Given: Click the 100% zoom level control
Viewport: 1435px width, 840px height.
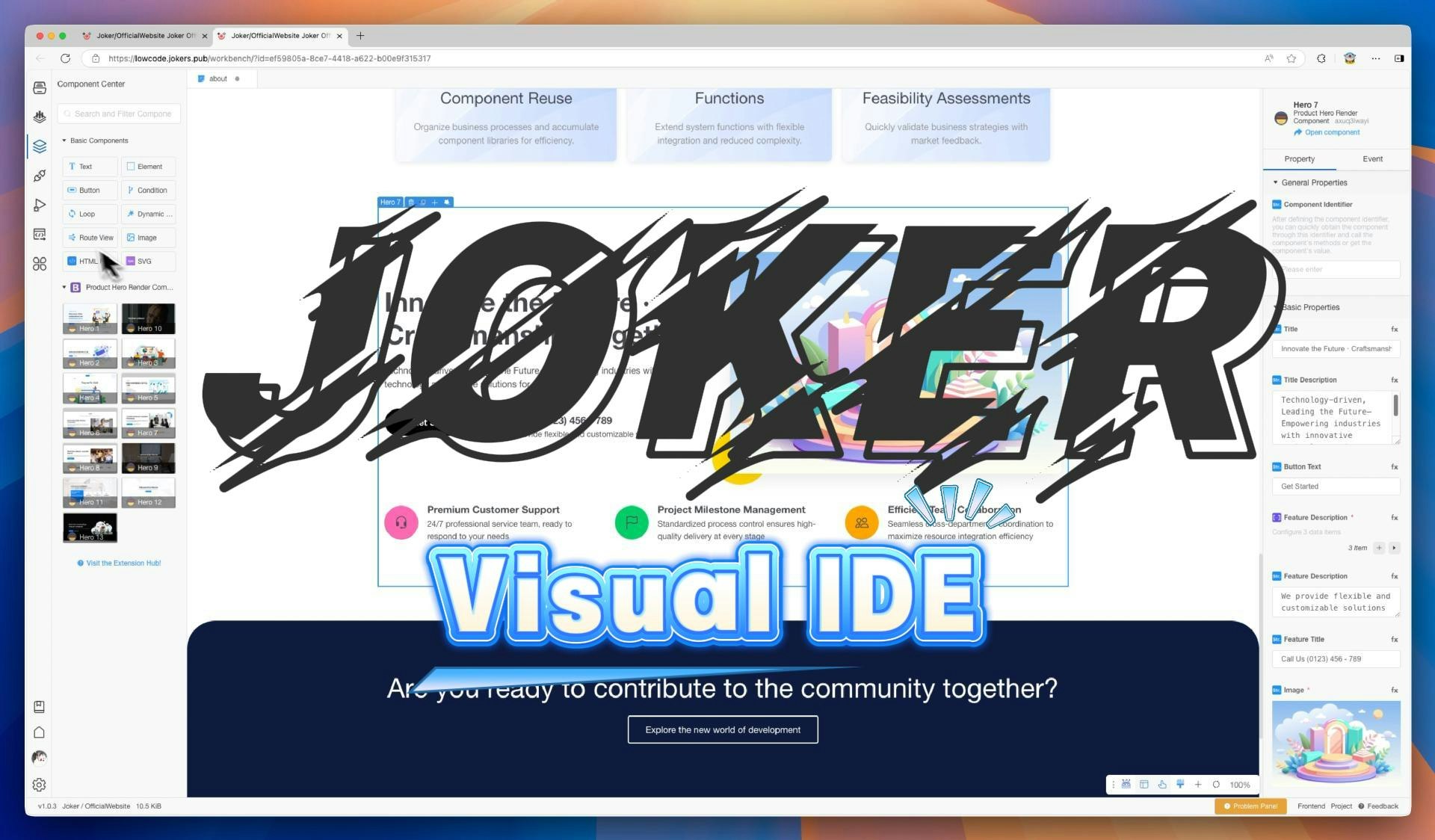Looking at the screenshot, I should [x=1240, y=785].
